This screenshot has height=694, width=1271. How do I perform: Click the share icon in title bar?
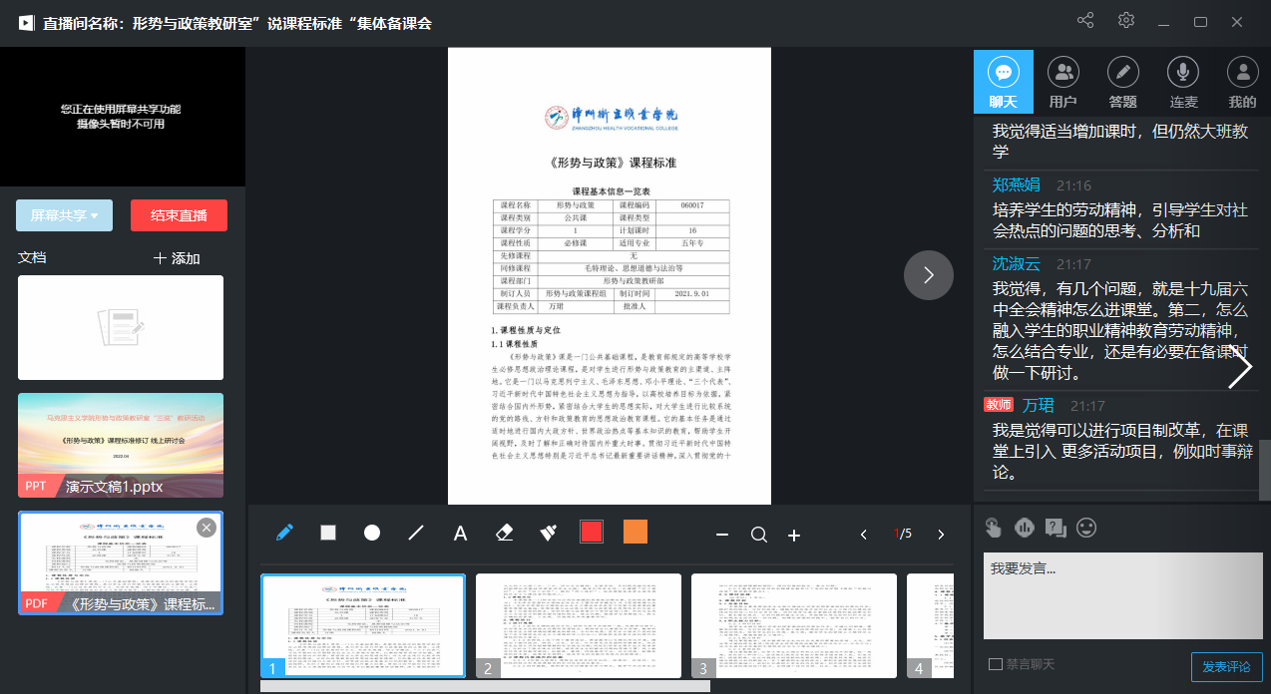click(1085, 21)
